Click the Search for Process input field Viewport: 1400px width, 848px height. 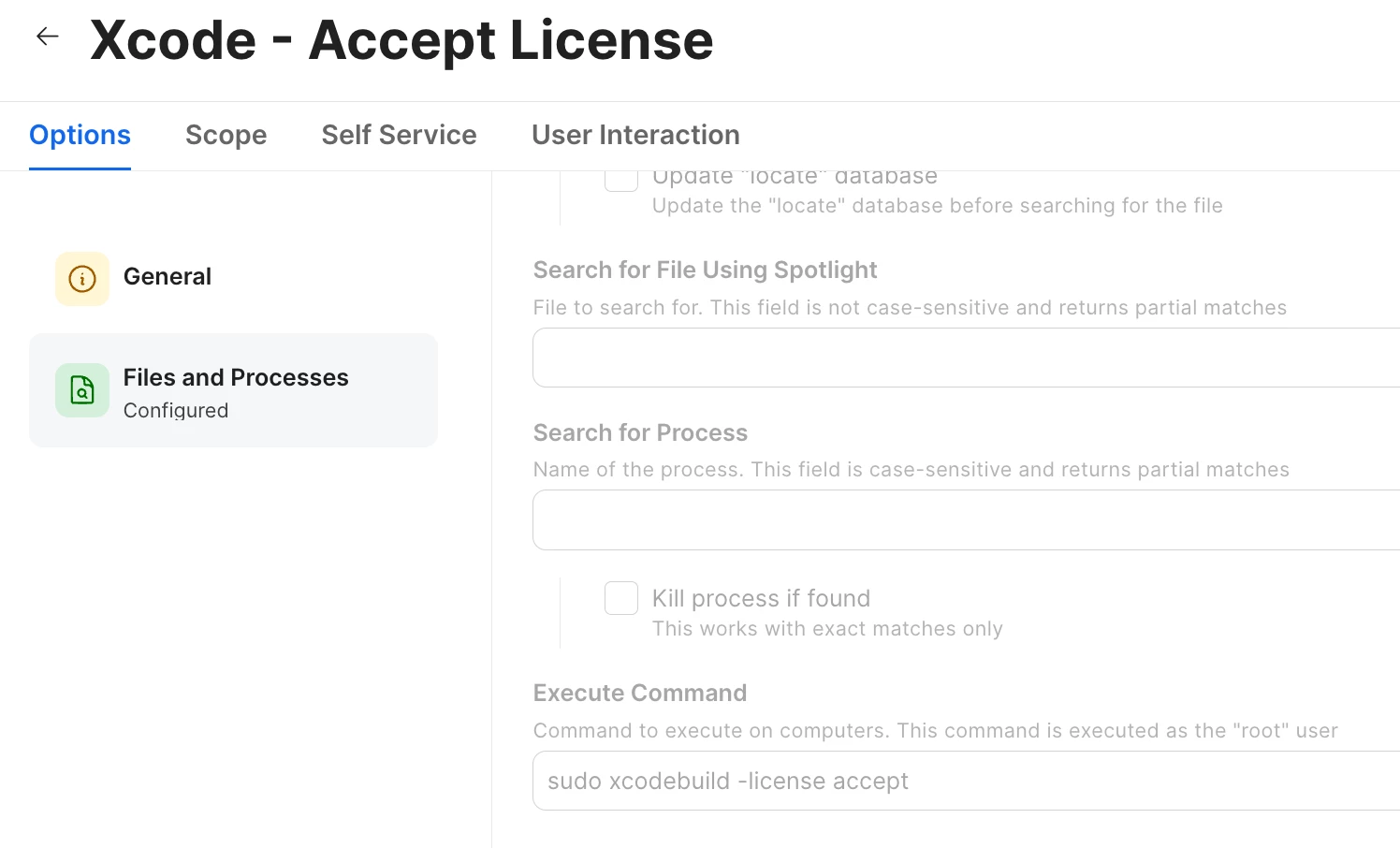pyautogui.click(x=966, y=519)
